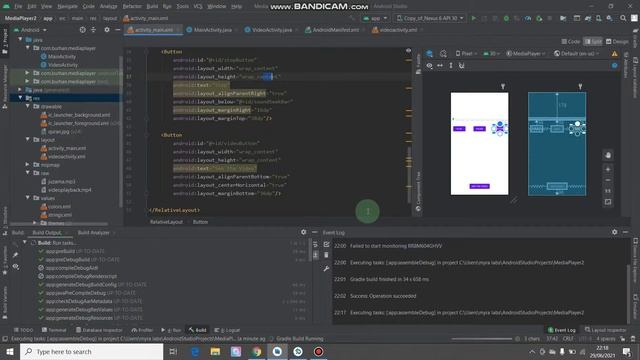Screen dimensions: 640x360
Task: Click horizontal expand arrows in design toolbar
Action: 440,65
